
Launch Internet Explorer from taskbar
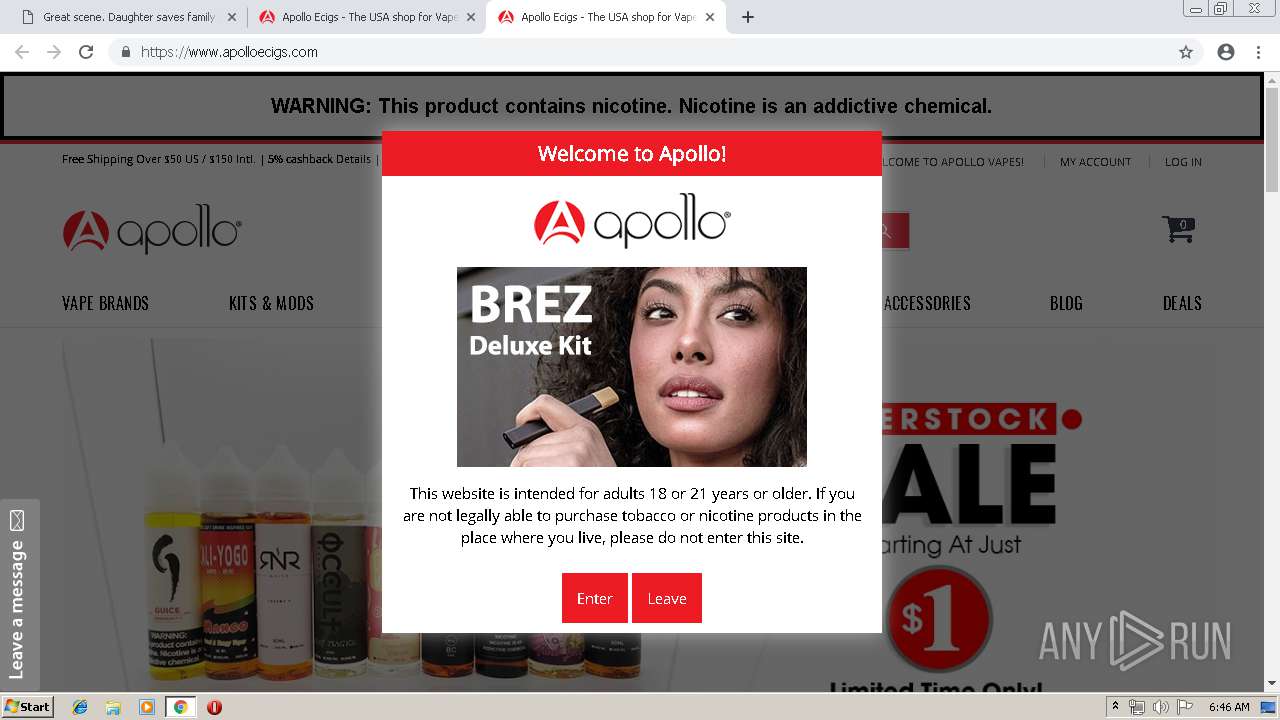tap(80, 707)
